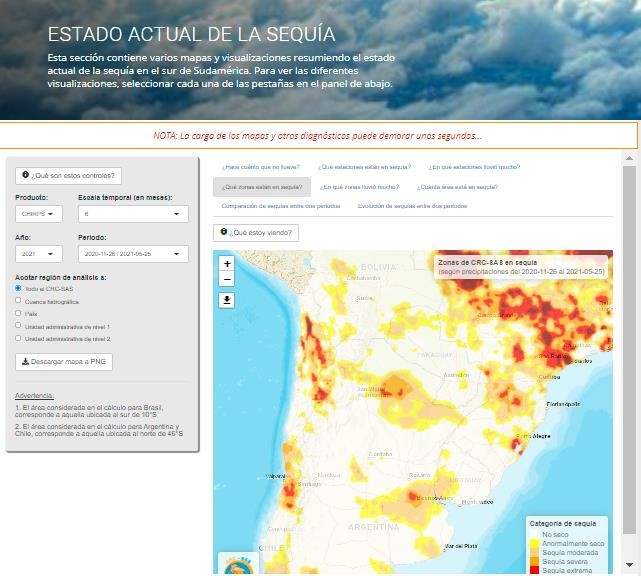This screenshot has width=641, height=576.
Task: Open 'Evolución de sequías entre dos períodos' tab
Action: click(x=412, y=206)
